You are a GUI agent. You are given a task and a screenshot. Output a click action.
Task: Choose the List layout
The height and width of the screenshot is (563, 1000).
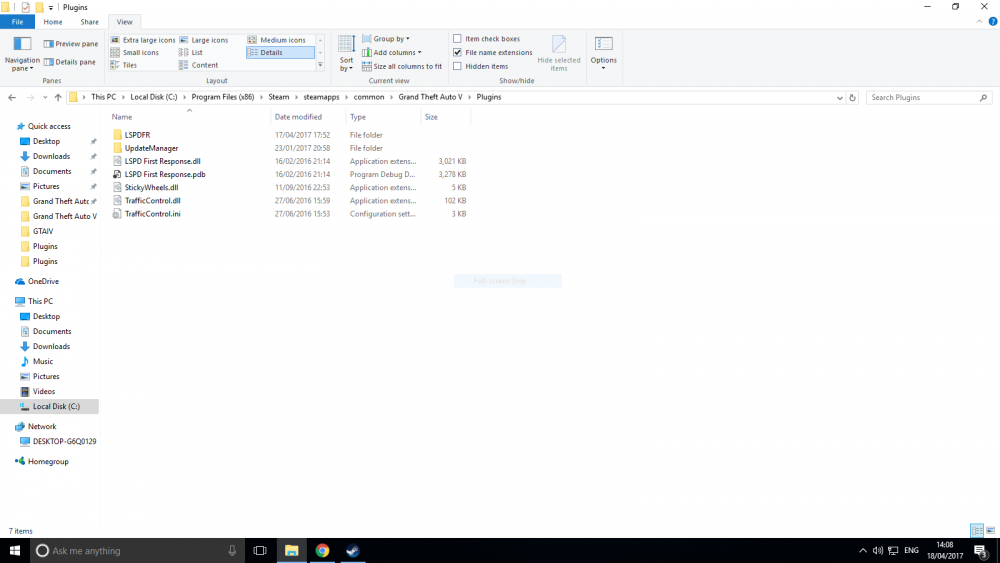(191, 52)
